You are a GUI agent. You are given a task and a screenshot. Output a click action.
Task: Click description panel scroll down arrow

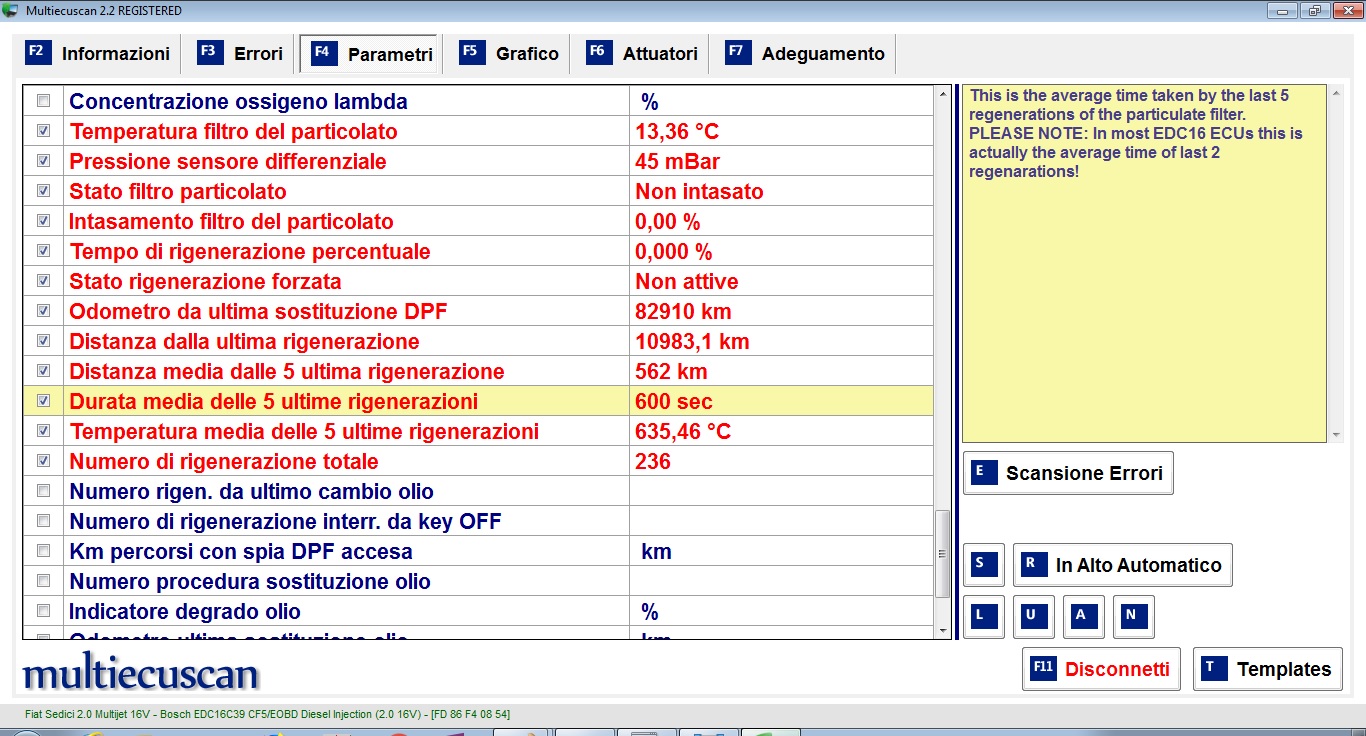tap(1337, 435)
